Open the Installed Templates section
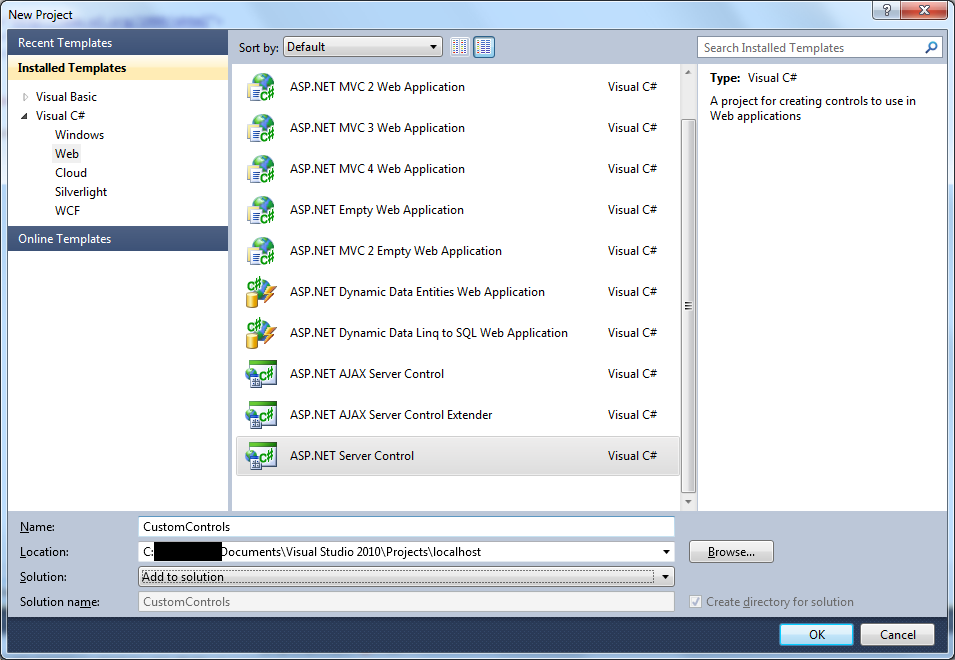This screenshot has height=660, width=955. point(118,68)
